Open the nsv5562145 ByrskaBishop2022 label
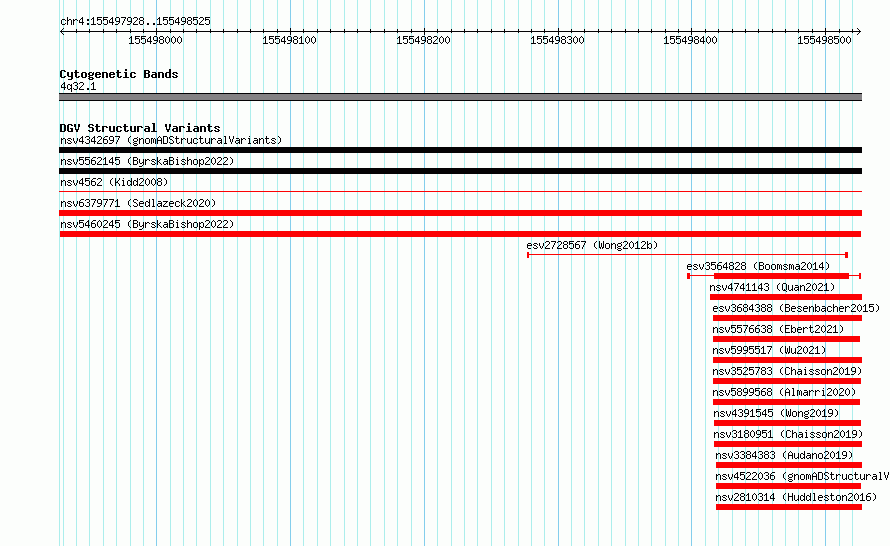 (x=147, y=161)
